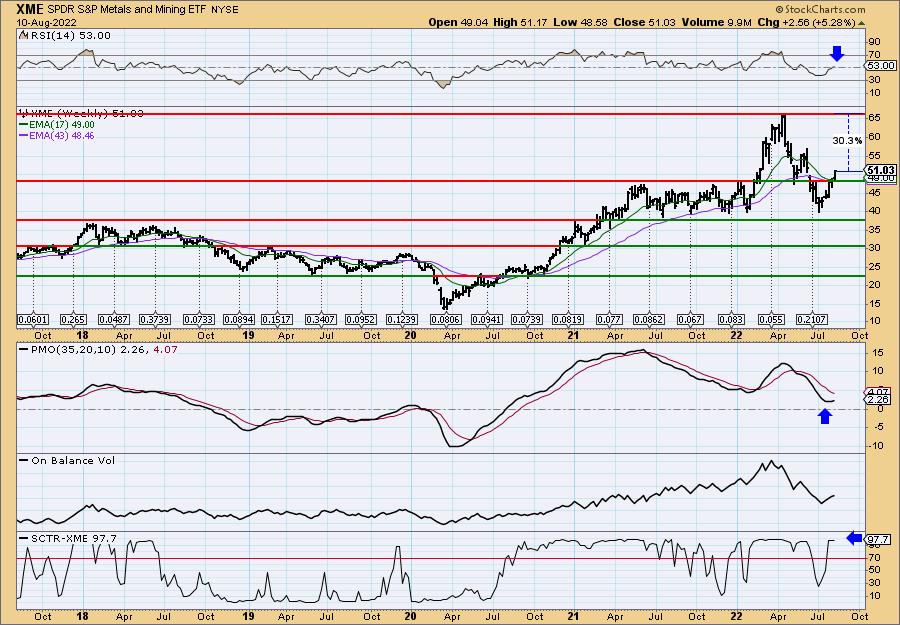
Task: Select the 0.0941 value box
Action: [x=487, y=320]
